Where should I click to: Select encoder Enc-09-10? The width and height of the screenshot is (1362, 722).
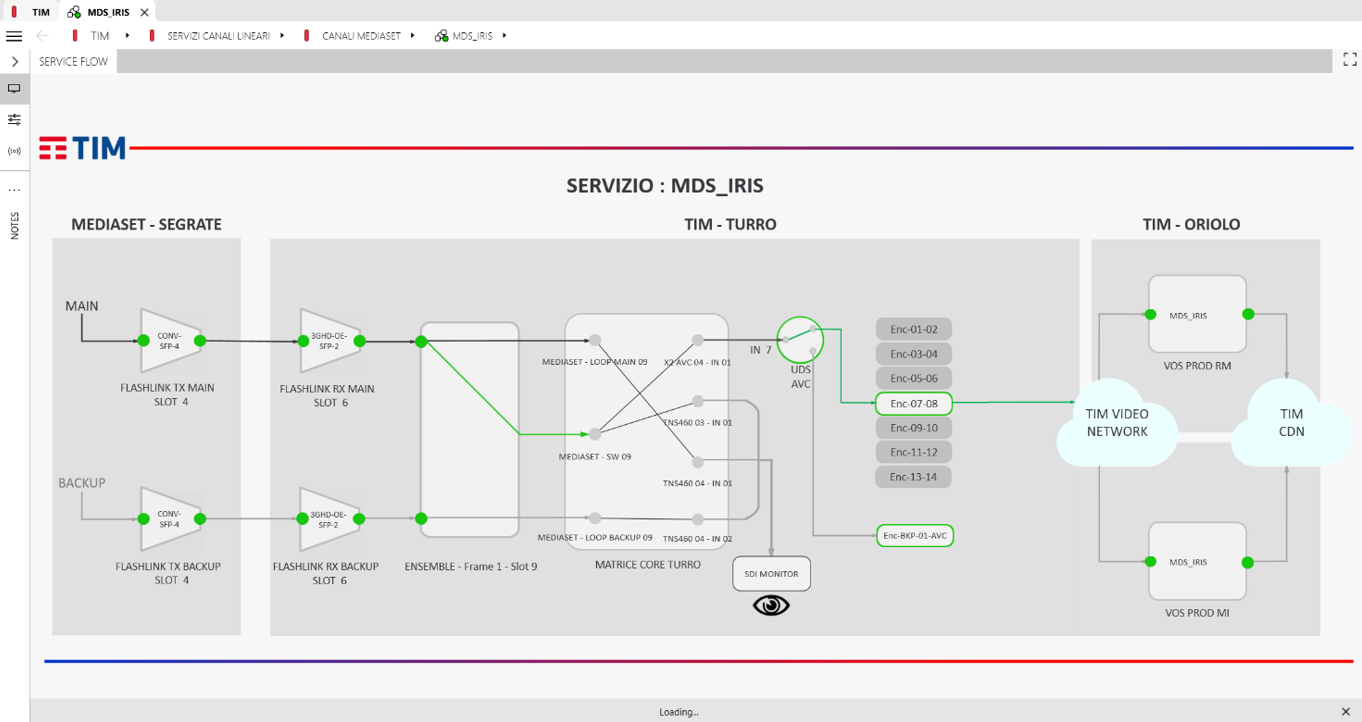(913, 428)
